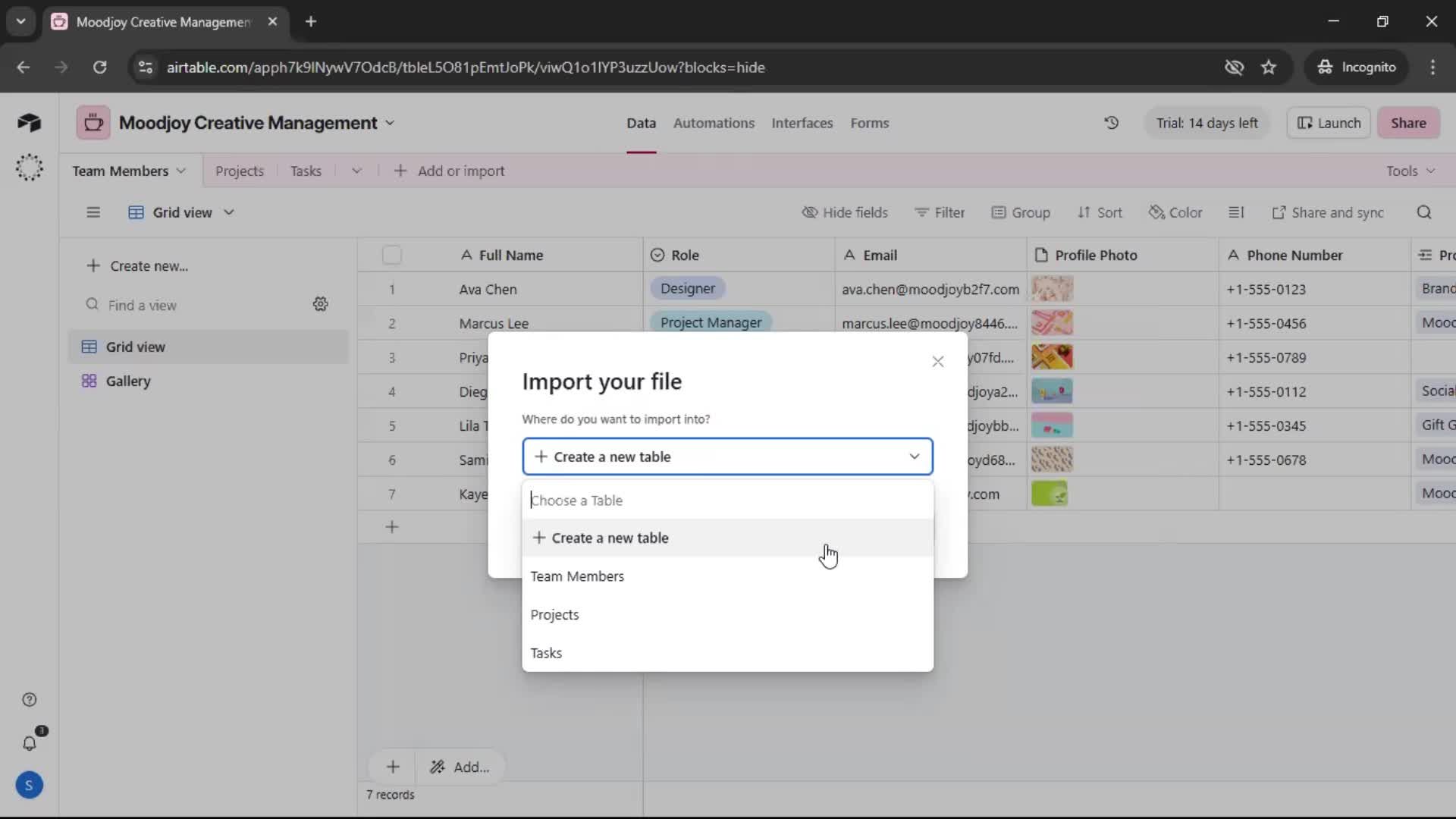Open Chrome menu three dots
The image size is (1456, 819).
tap(1432, 67)
